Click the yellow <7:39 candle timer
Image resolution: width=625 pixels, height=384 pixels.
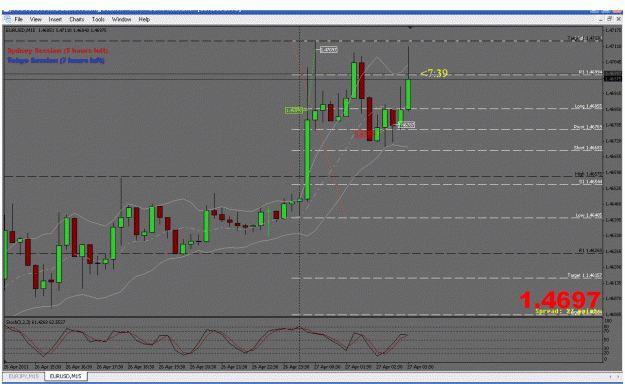click(x=434, y=73)
